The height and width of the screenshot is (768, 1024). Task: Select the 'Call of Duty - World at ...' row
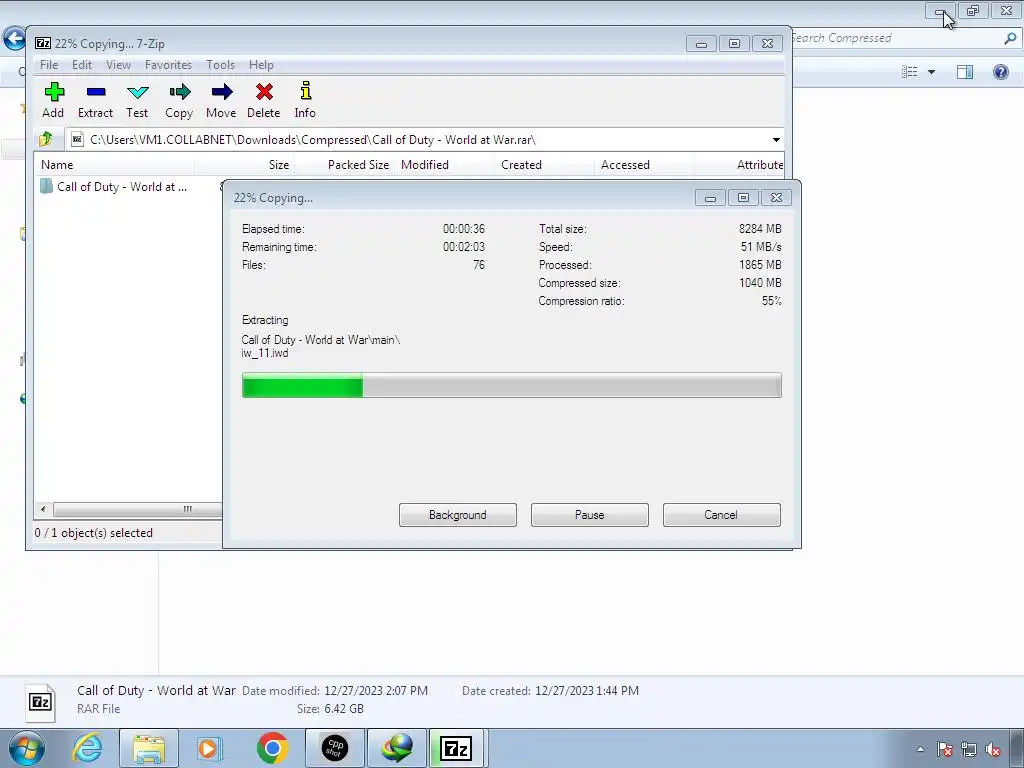pyautogui.click(x=128, y=187)
